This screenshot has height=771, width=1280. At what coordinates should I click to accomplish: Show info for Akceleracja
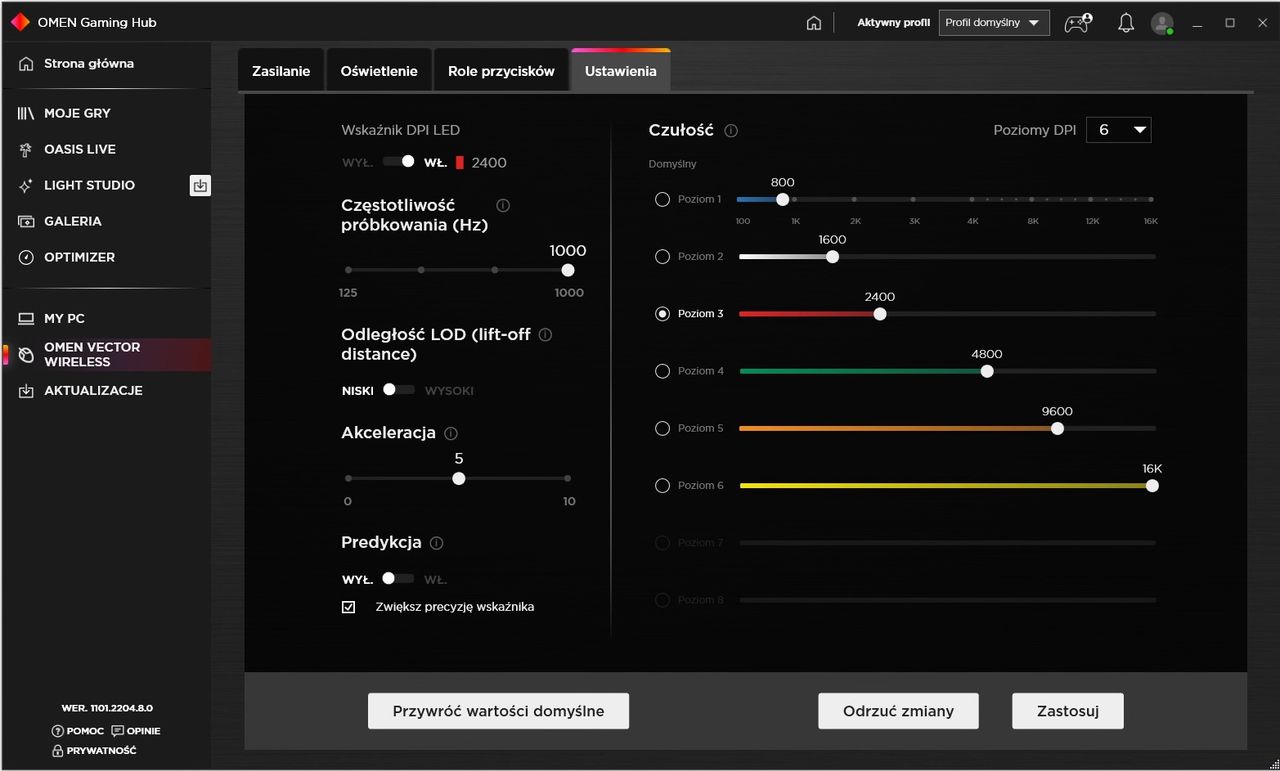pos(451,434)
